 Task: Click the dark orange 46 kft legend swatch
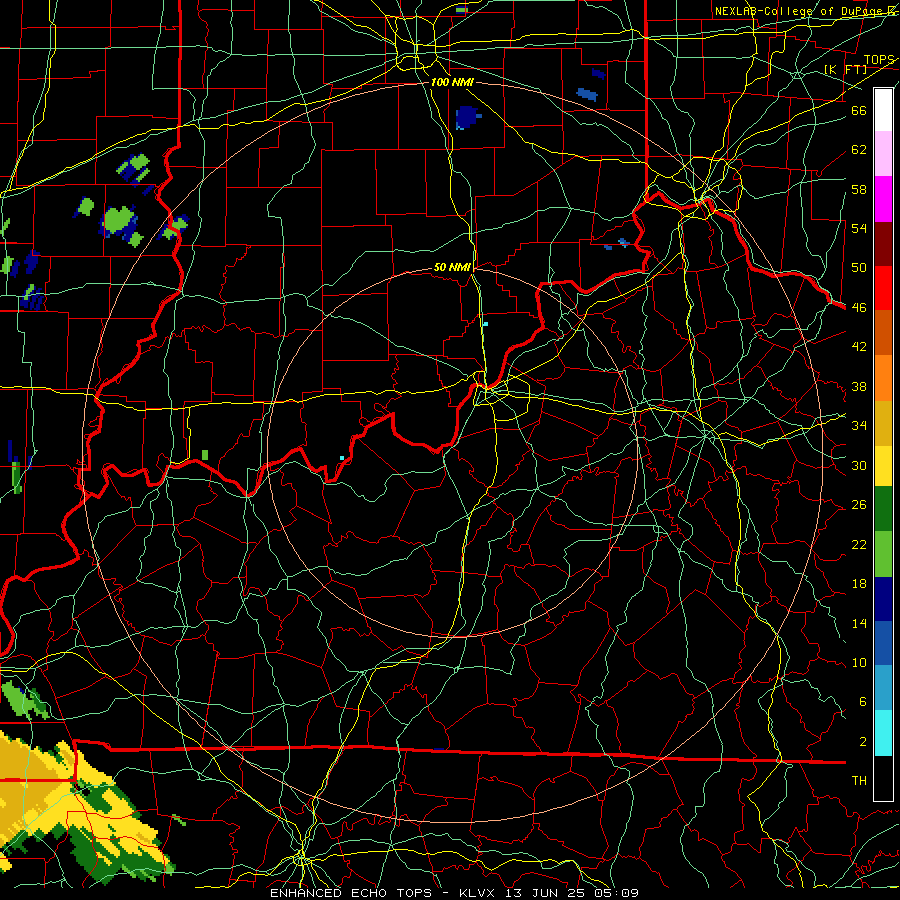pos(883,332)
